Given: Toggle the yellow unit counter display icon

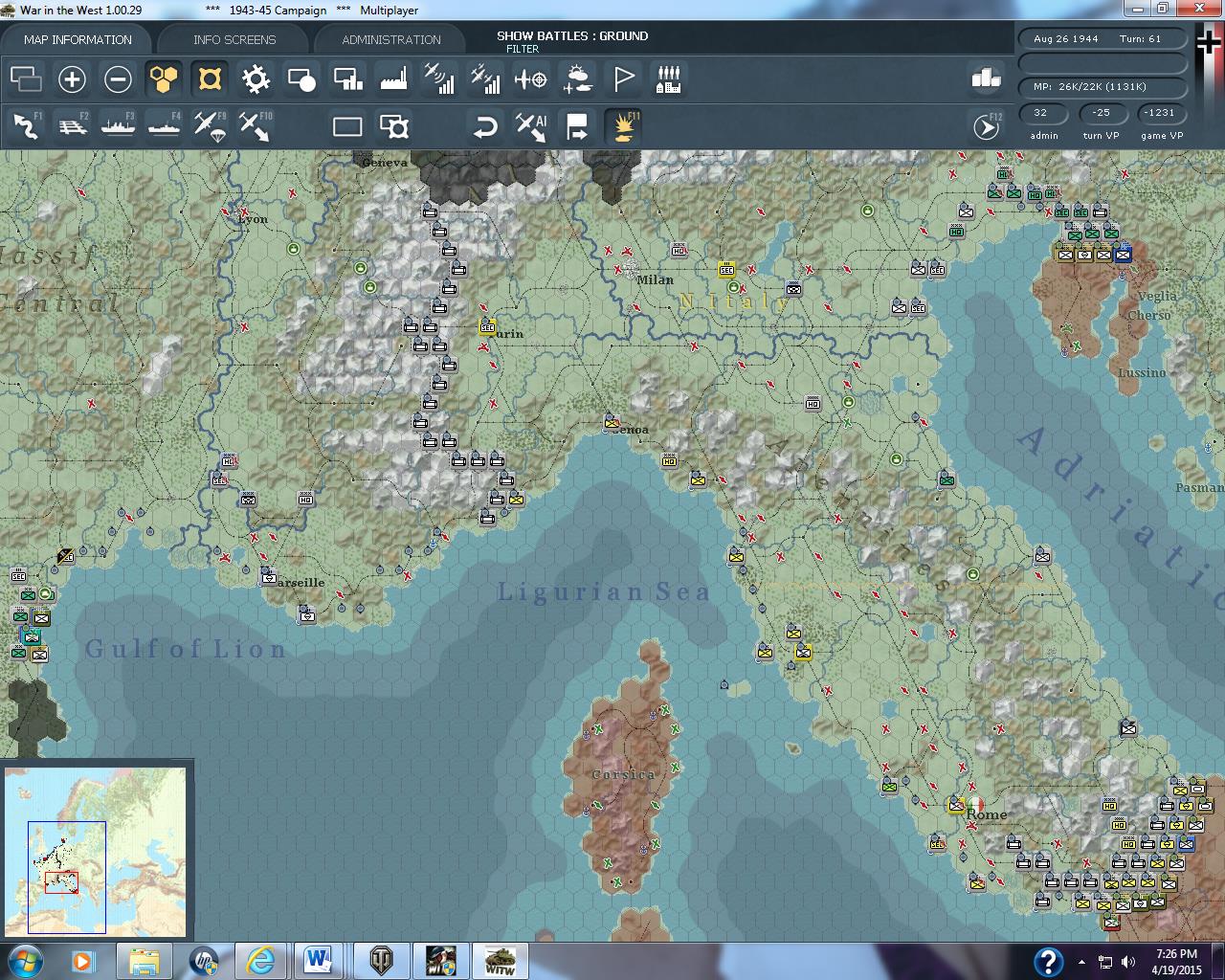Looking at the screenshot, I should (210, 79).
